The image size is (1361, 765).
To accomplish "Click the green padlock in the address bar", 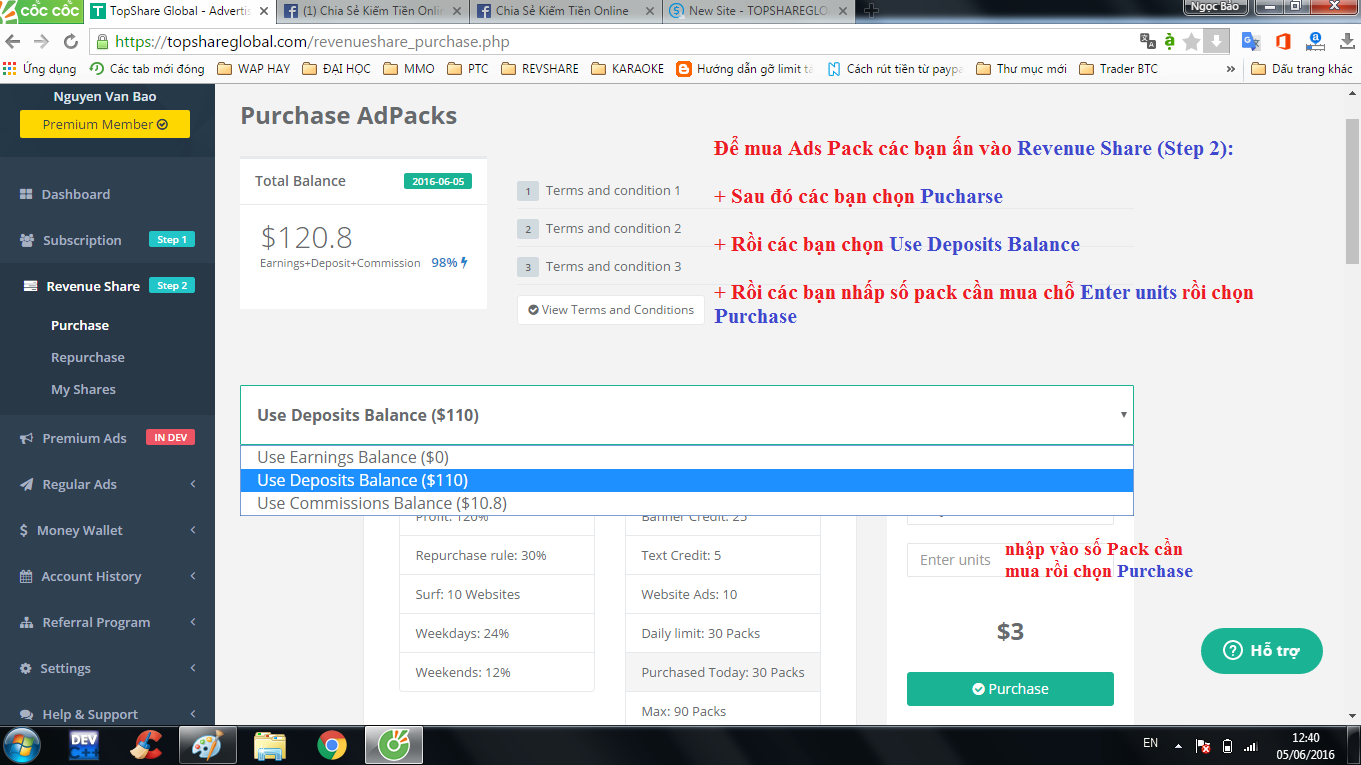I will (102, 42).
